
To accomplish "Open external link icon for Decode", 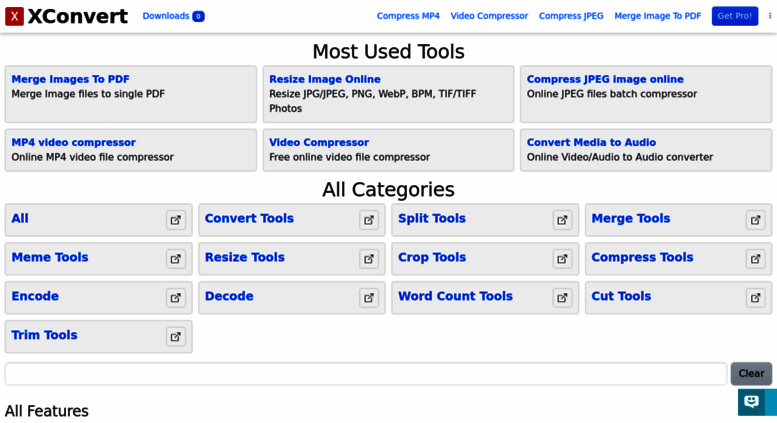I will (x=369, y=298).
